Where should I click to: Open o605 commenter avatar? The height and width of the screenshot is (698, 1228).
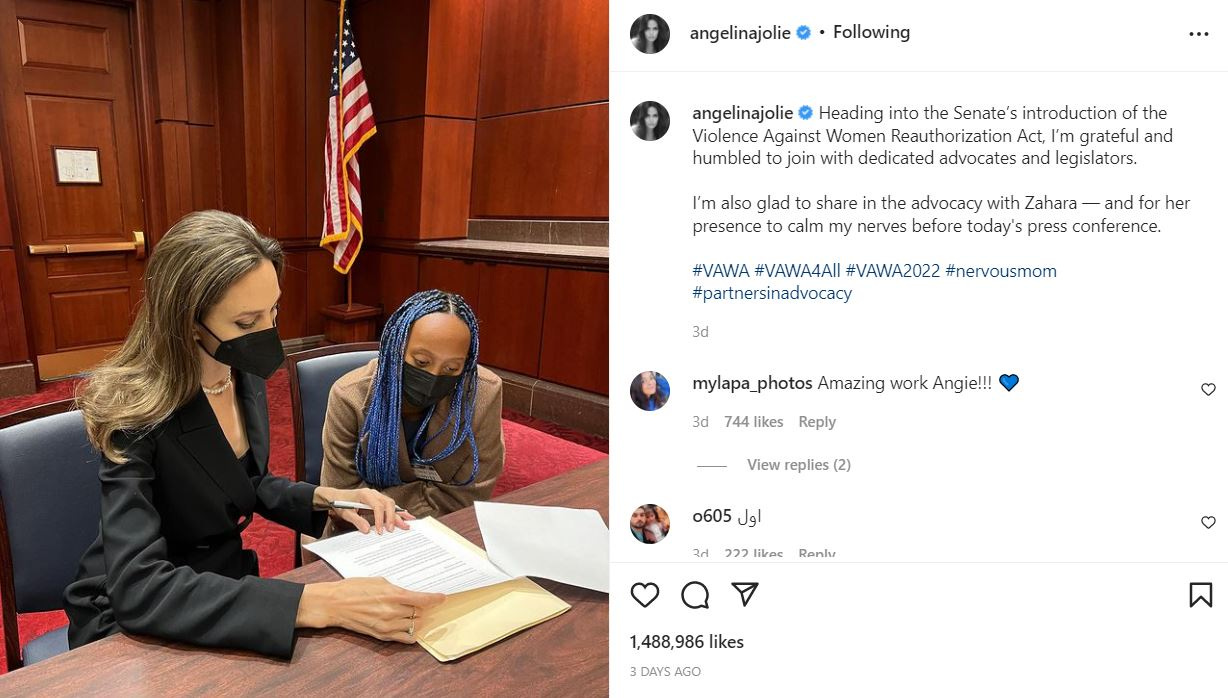(650, 524)
